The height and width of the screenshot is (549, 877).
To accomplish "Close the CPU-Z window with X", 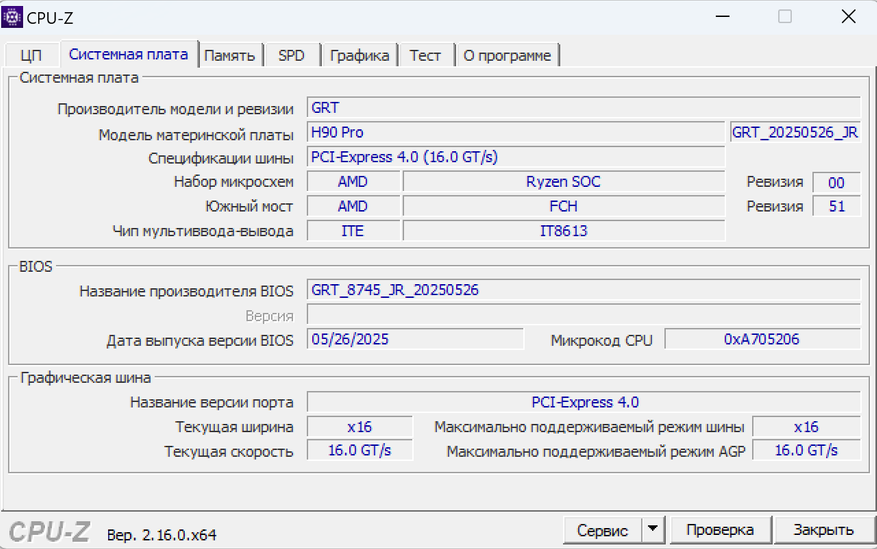I will 848,17.
